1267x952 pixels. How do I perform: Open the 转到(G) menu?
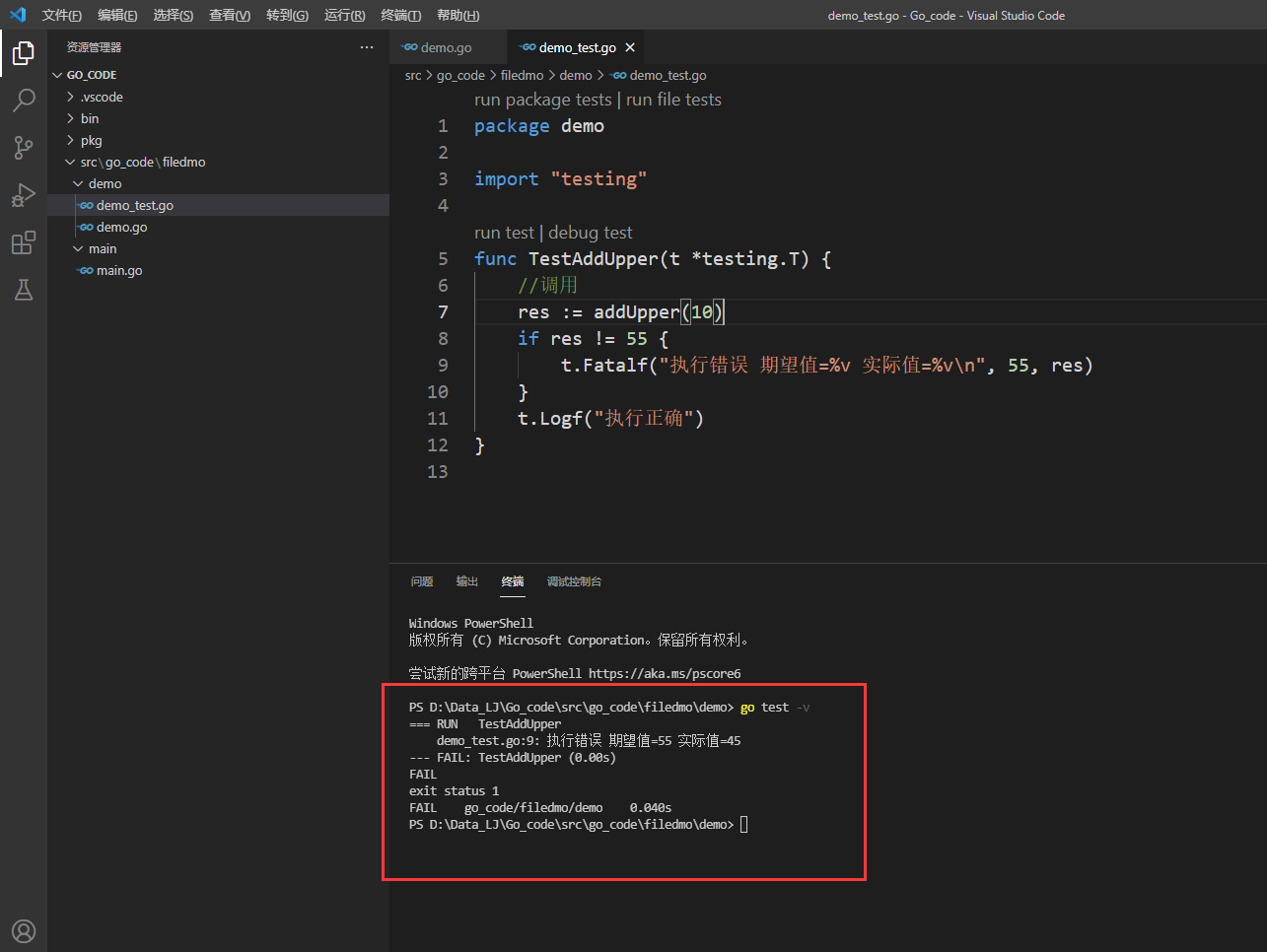pyautogui.click(x=287, y=15)
